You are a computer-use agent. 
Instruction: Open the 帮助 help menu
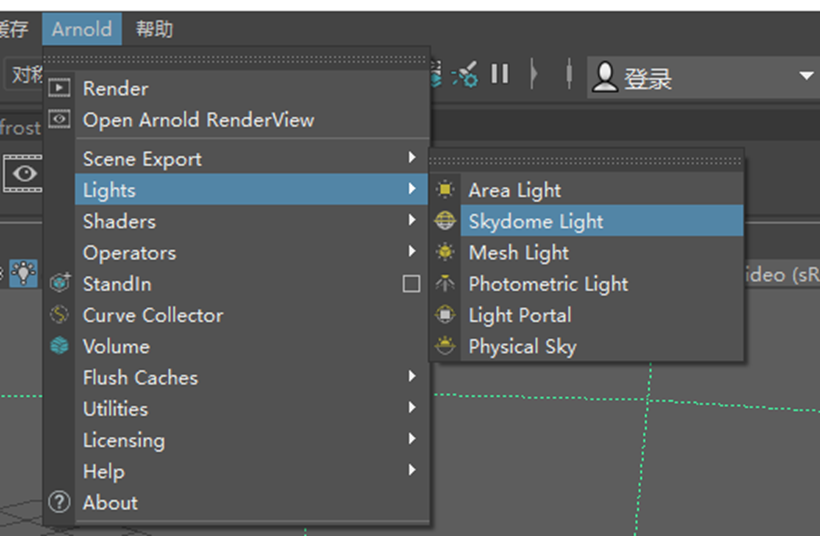click(x=154, y=29)
